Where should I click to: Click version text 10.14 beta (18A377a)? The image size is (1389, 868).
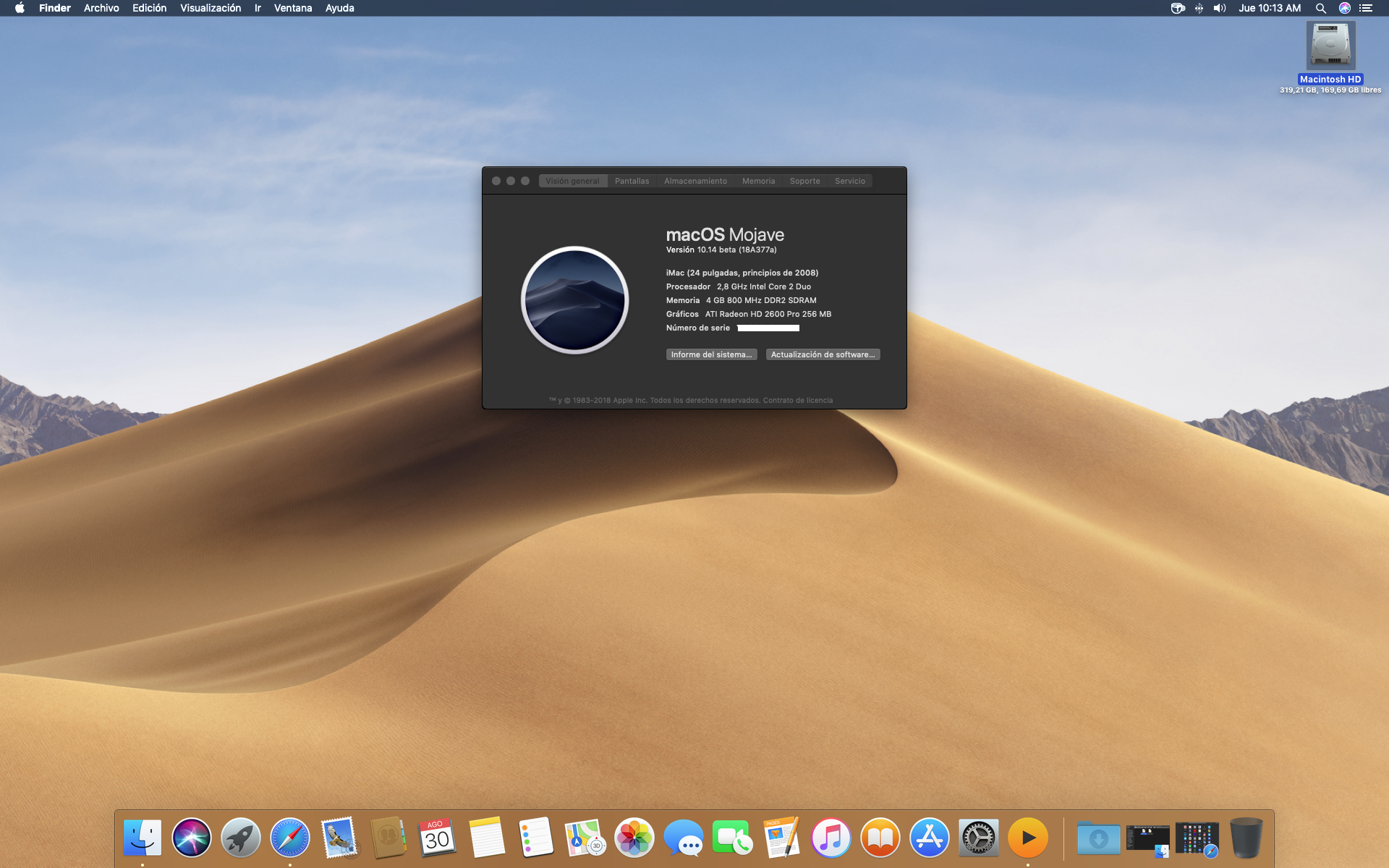point(736,250)
